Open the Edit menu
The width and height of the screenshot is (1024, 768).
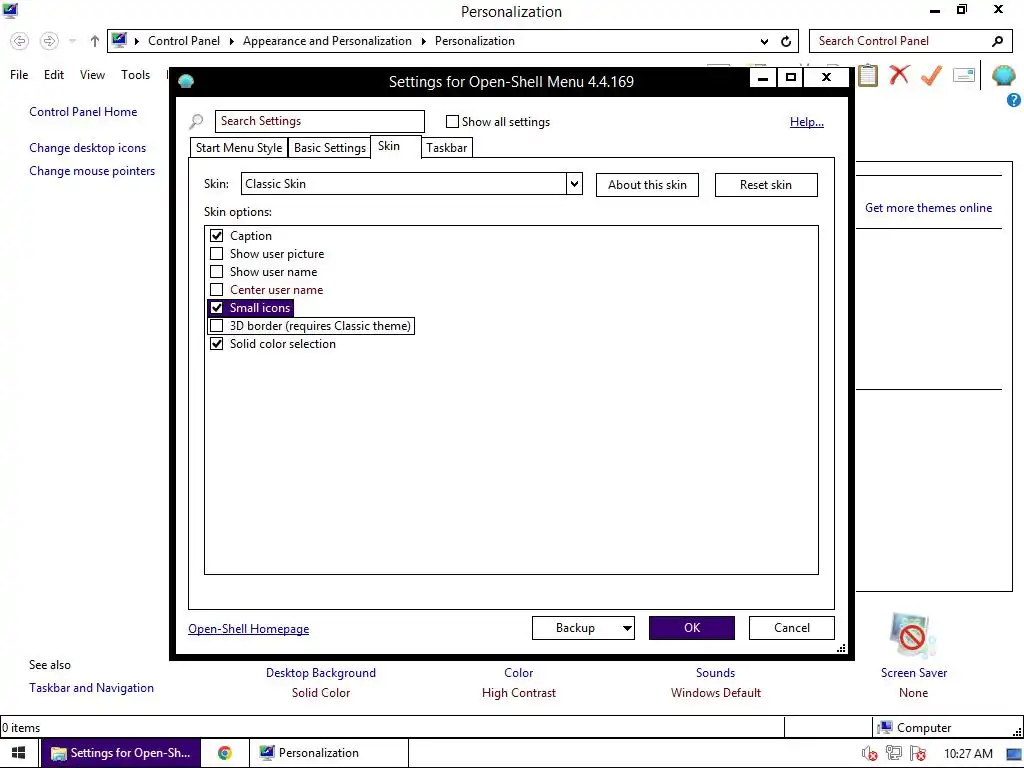point(54,74)
